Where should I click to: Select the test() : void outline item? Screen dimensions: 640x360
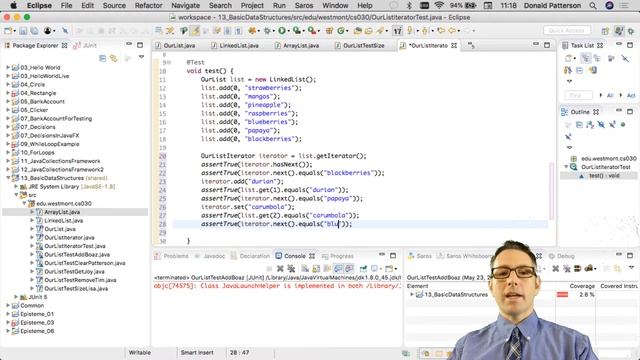[x=604, y=176]
